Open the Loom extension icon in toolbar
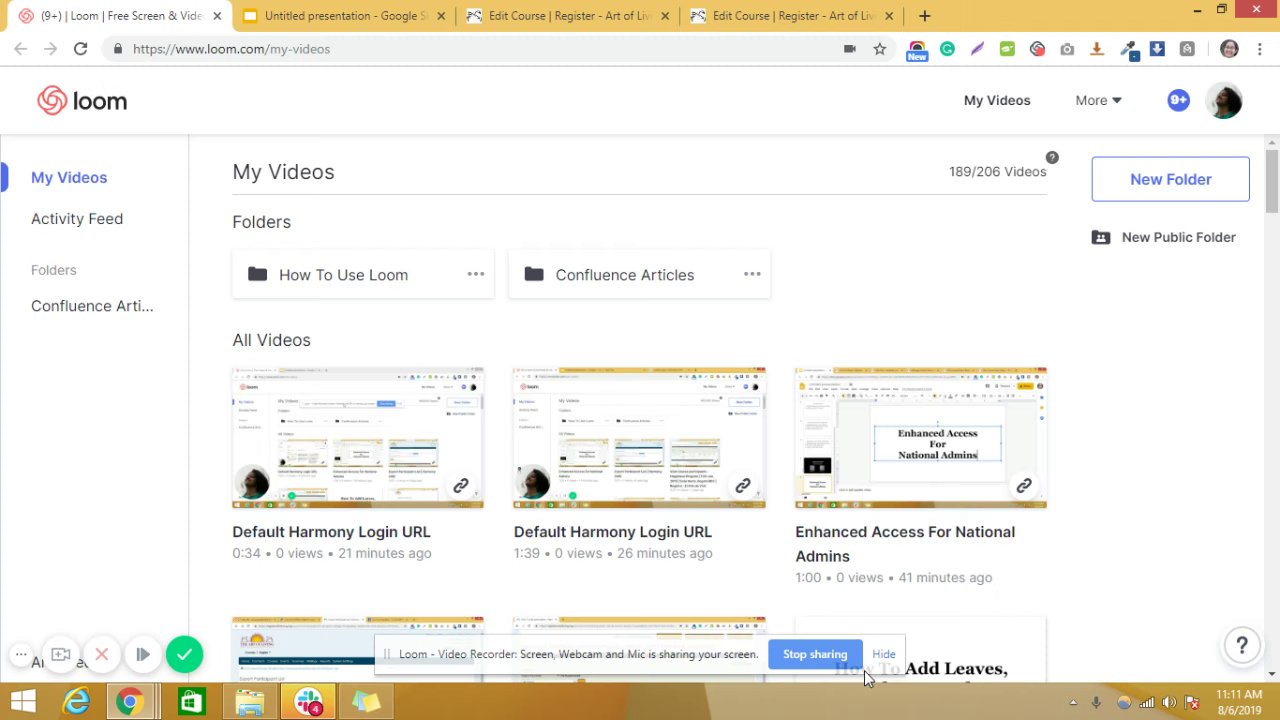The height and width of the screenshot is (720, 1280). point(1037,48)
